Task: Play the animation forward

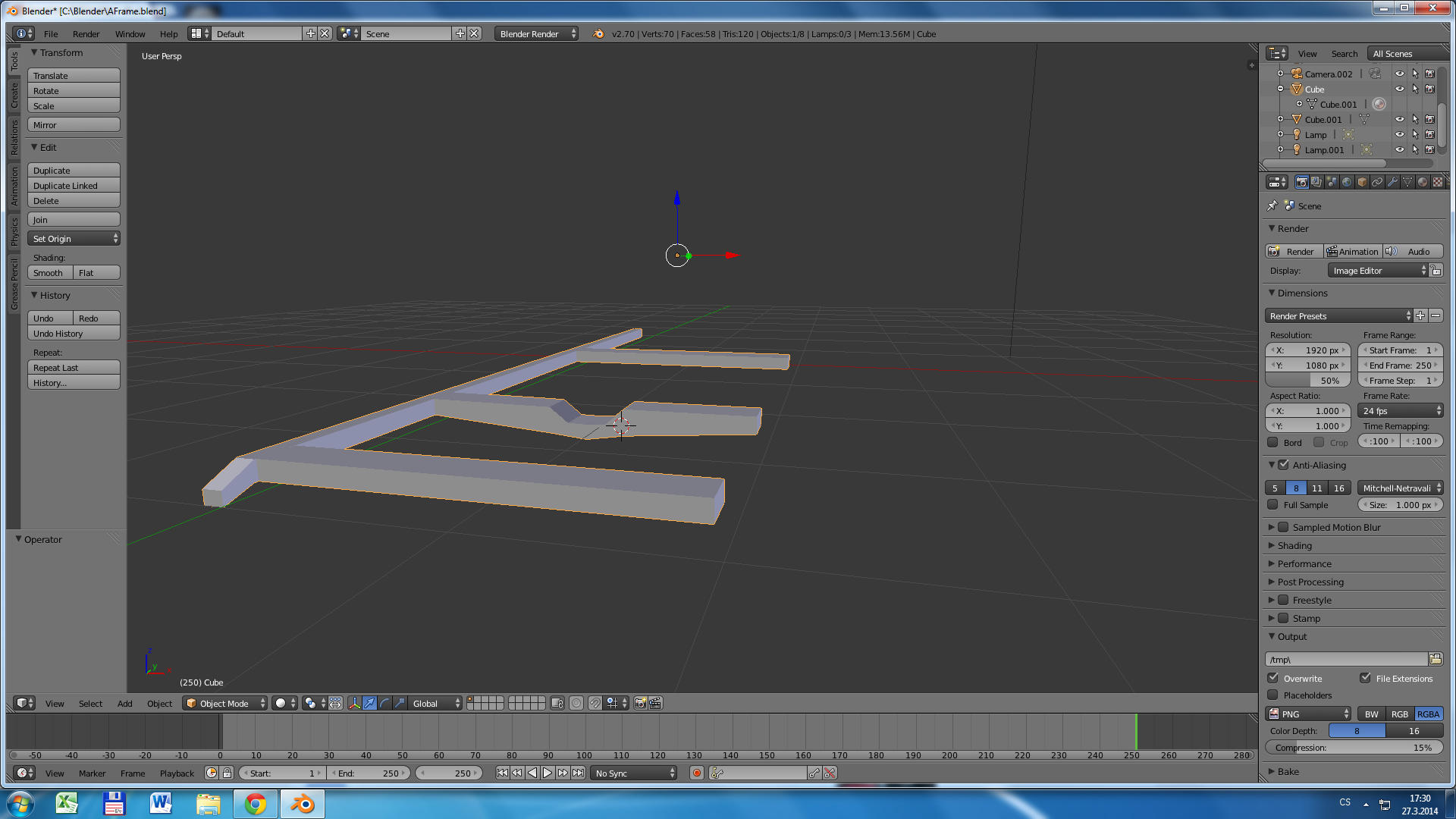Action: pyautogui.click(x=548, y=773)
